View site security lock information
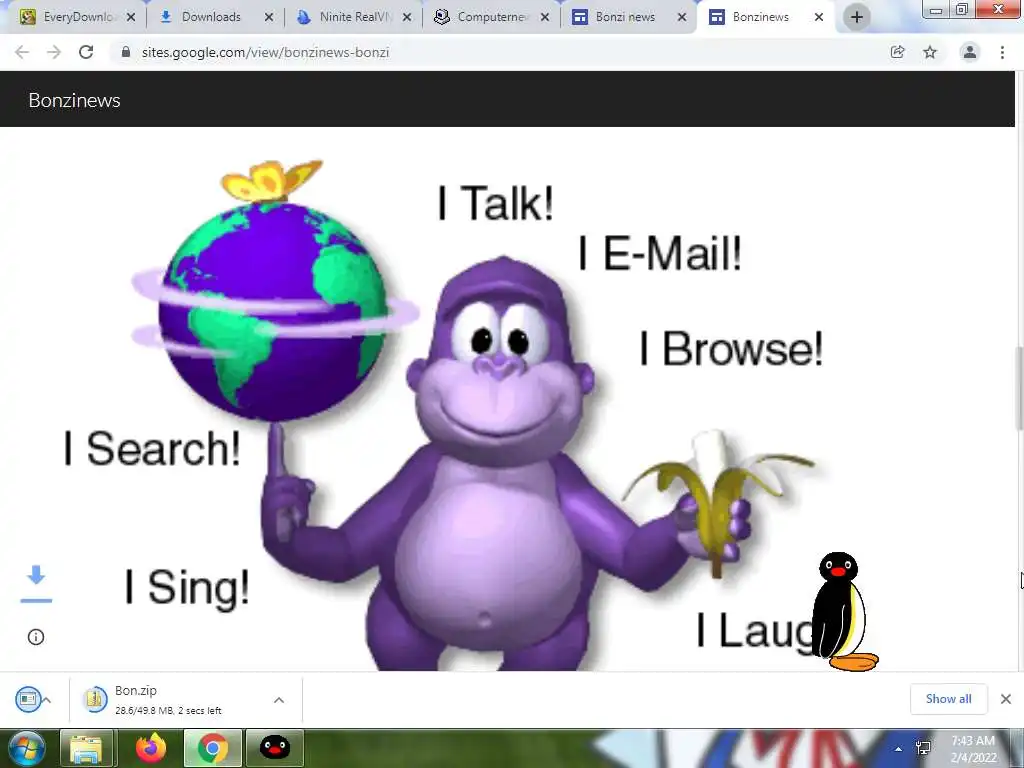This screenshot has height=768, width=1024. [126, 52]
